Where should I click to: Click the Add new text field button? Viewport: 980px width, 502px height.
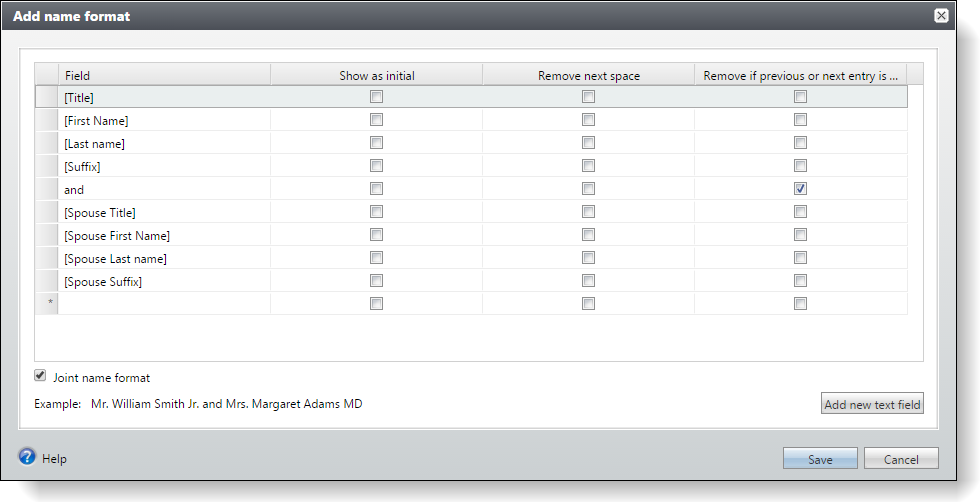click(872, 404)
